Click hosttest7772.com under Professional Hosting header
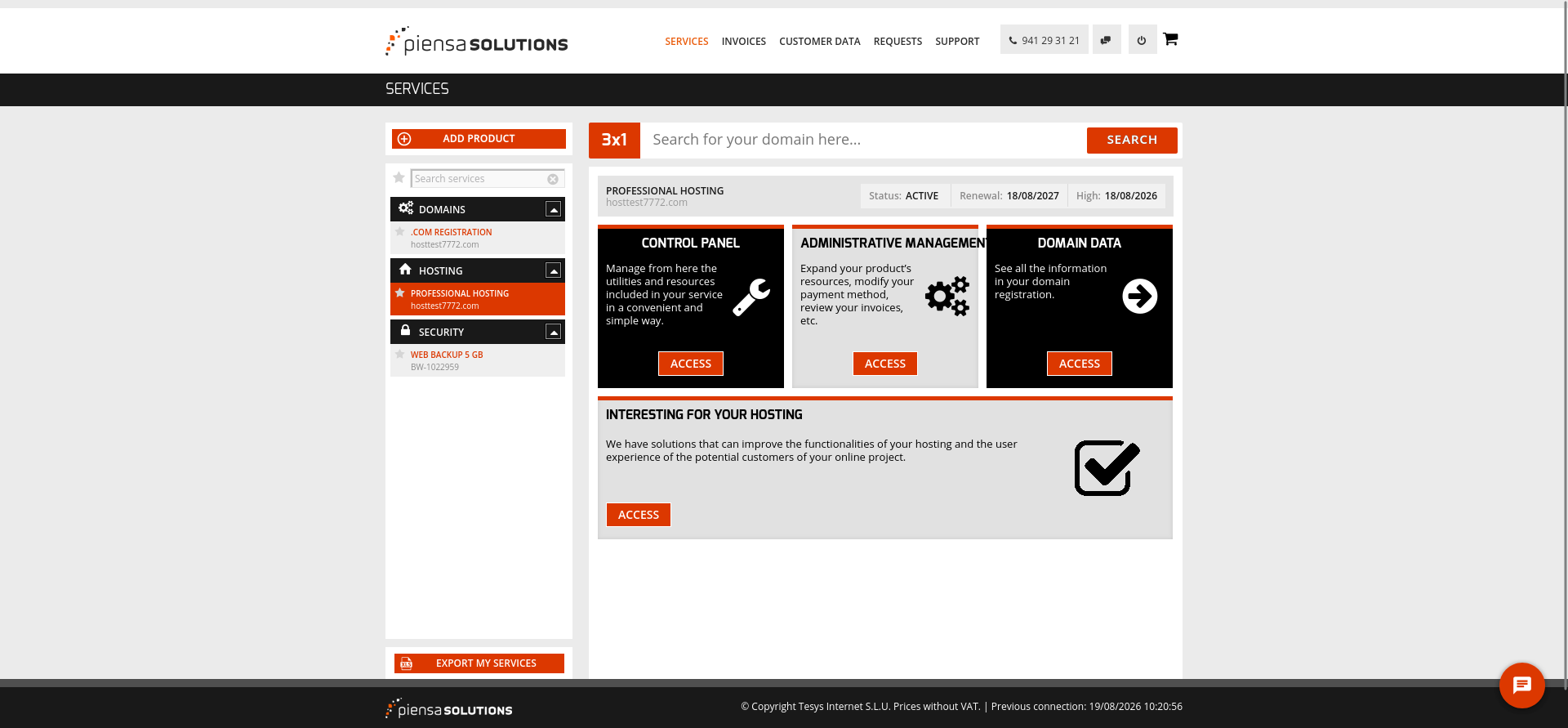 [647, 203]
